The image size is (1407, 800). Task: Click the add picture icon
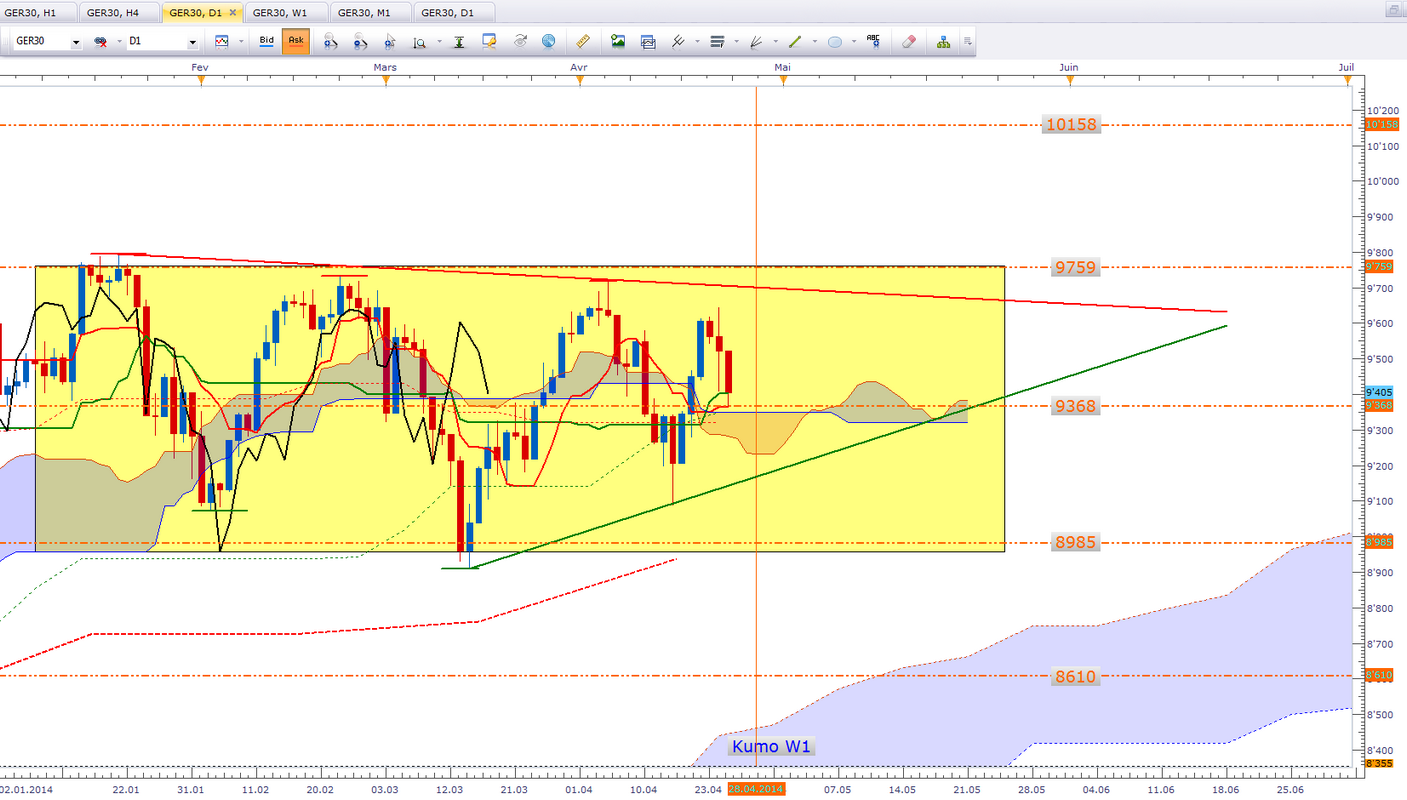coord(618,42)
